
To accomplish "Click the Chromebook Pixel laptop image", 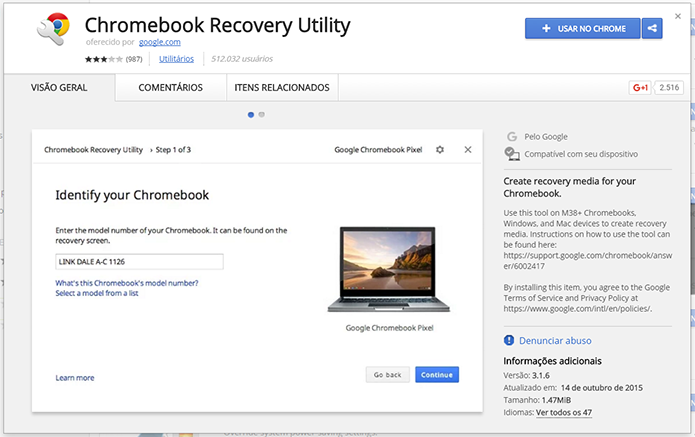I will pos(389,269).
